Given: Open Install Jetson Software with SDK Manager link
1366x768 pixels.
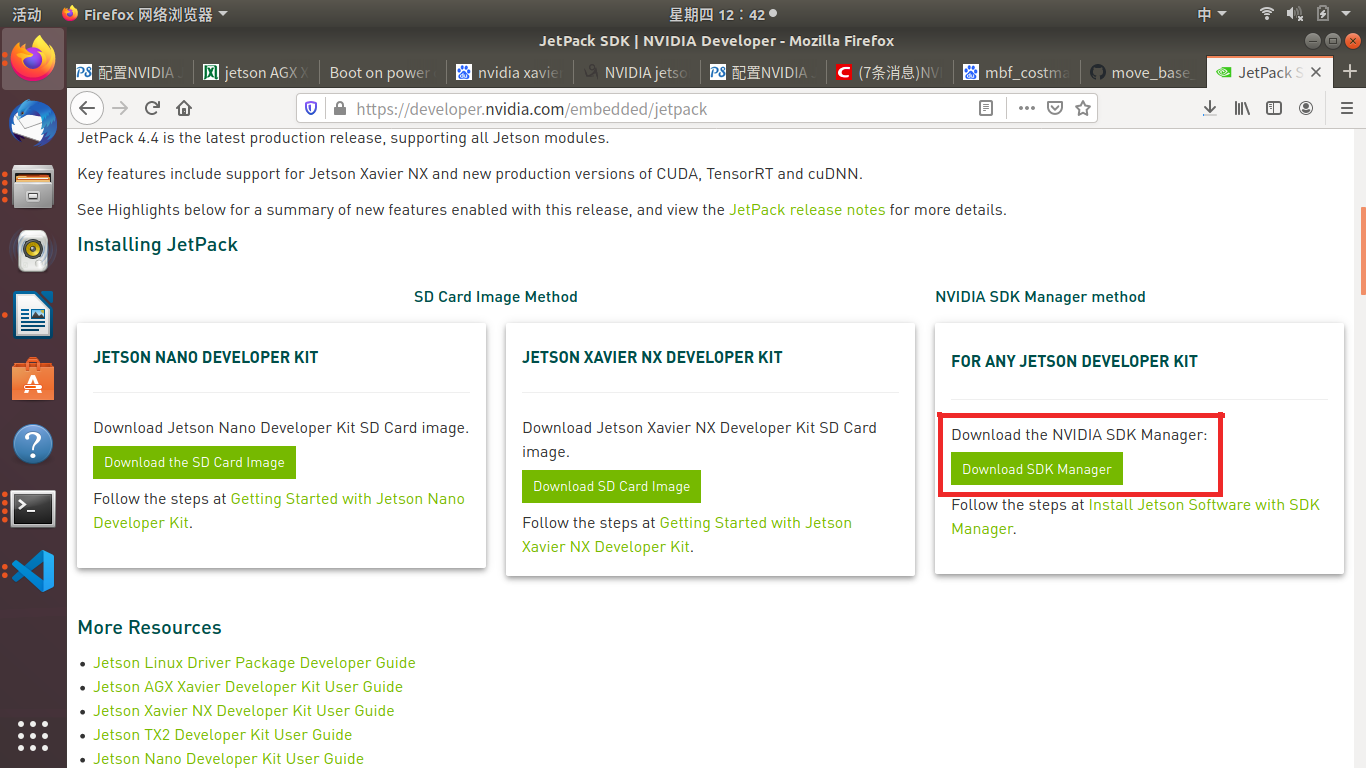Looking at the screenshot, I should click(1135, 516).
